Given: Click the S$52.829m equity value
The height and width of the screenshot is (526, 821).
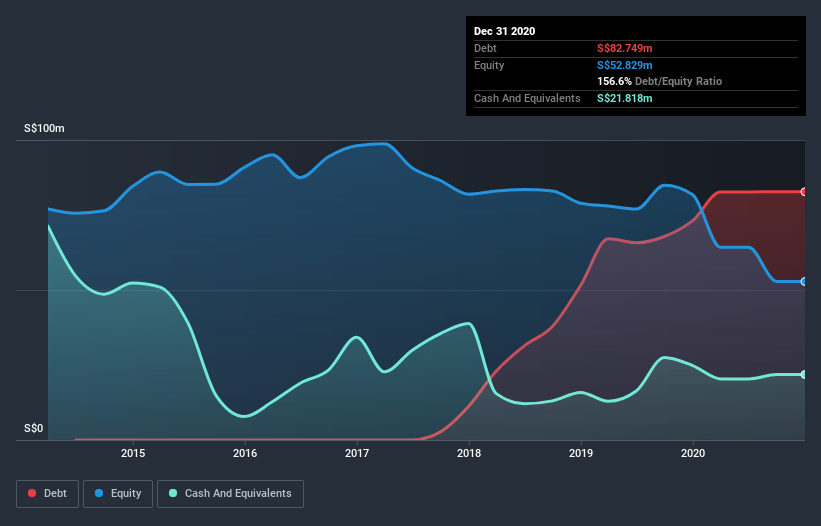Looking at the screenshot, I should (625, 65).
